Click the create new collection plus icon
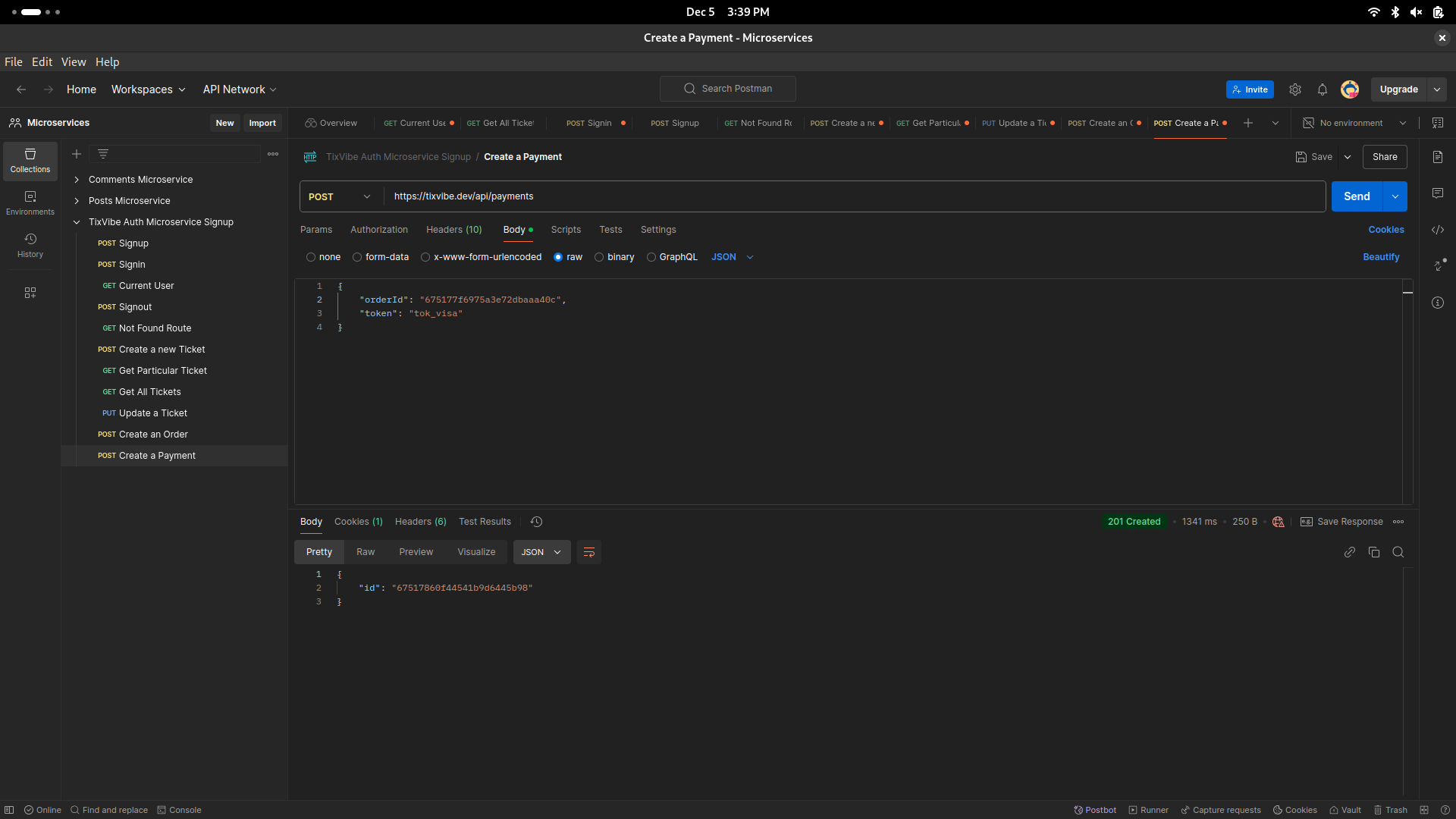1456x819 pixels. tap(77, 154)
